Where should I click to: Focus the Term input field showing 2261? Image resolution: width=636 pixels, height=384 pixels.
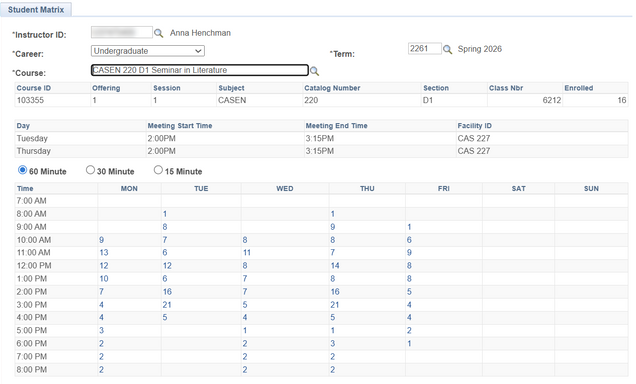424,49
